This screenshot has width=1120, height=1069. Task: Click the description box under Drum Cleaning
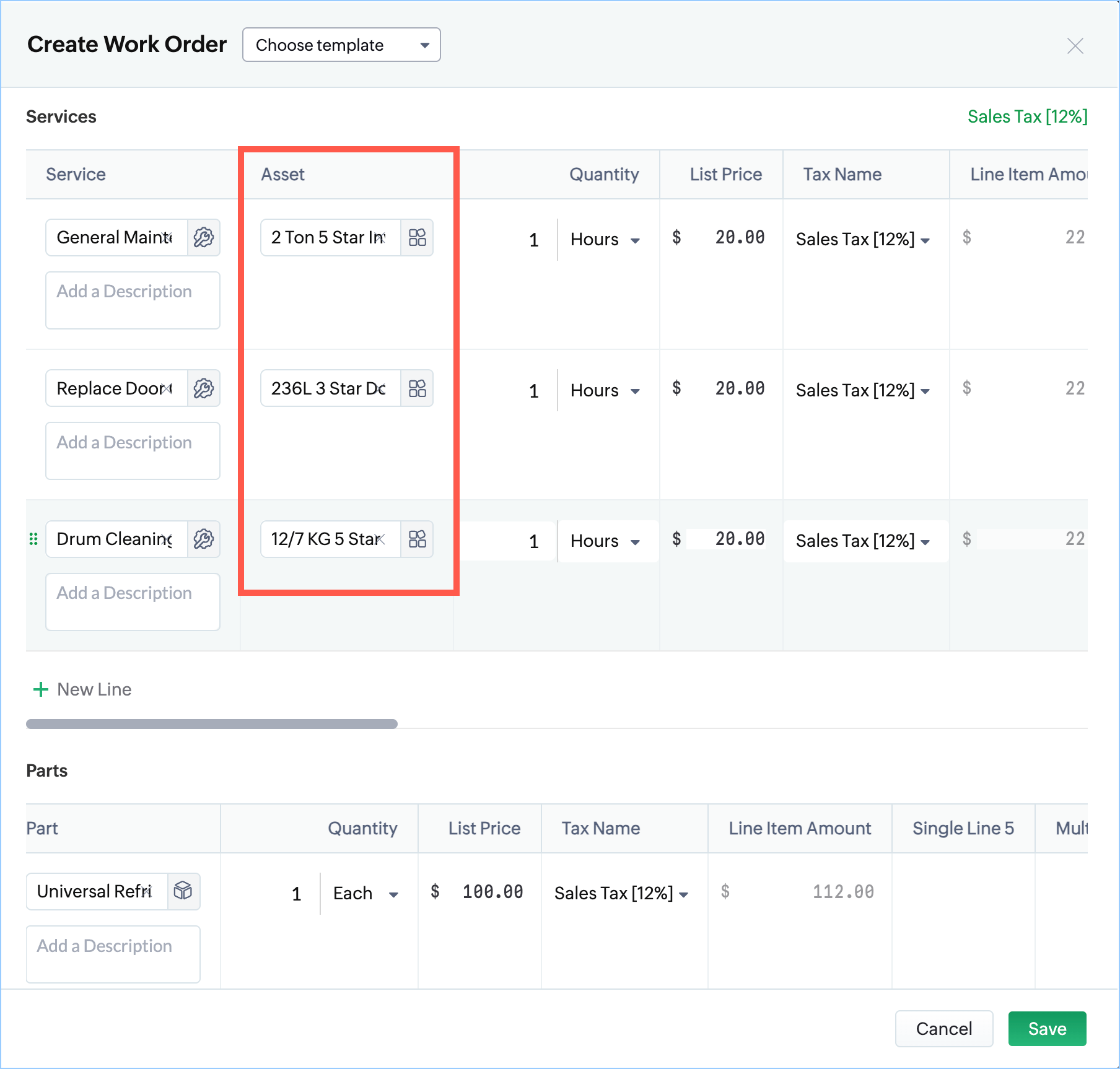click(133, 601)
